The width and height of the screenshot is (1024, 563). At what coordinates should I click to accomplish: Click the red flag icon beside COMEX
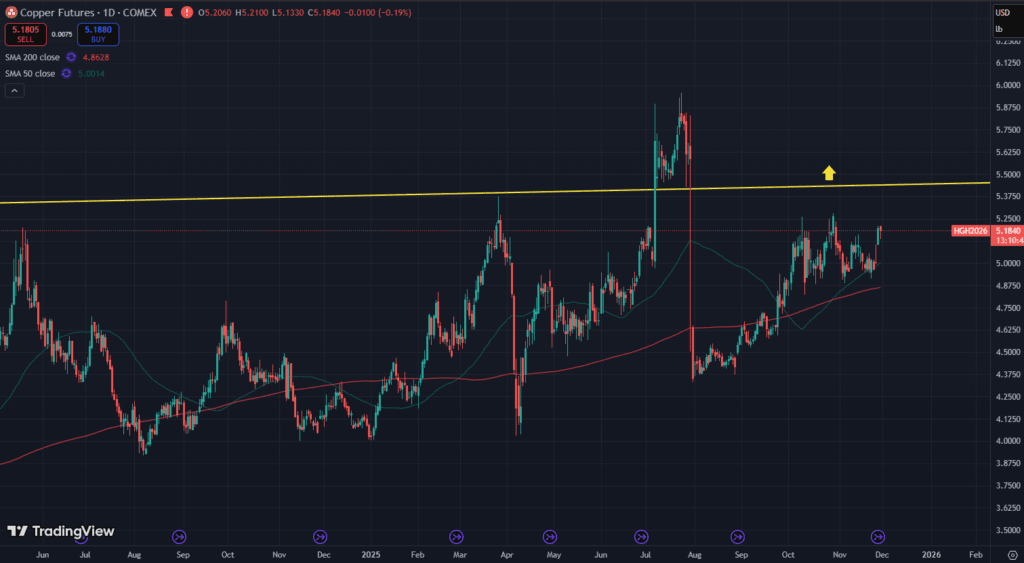[x=170, y=13]
